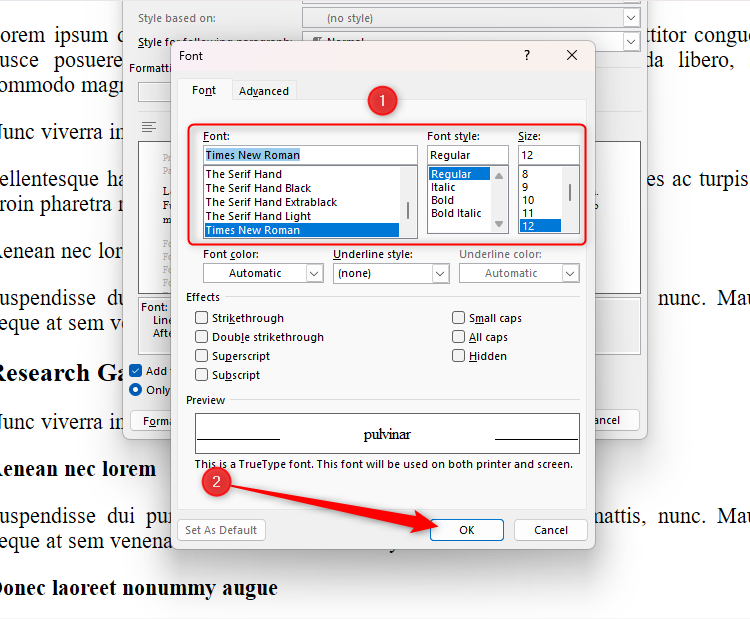
Task: Select the Font tab
Action: coord(204,90)
